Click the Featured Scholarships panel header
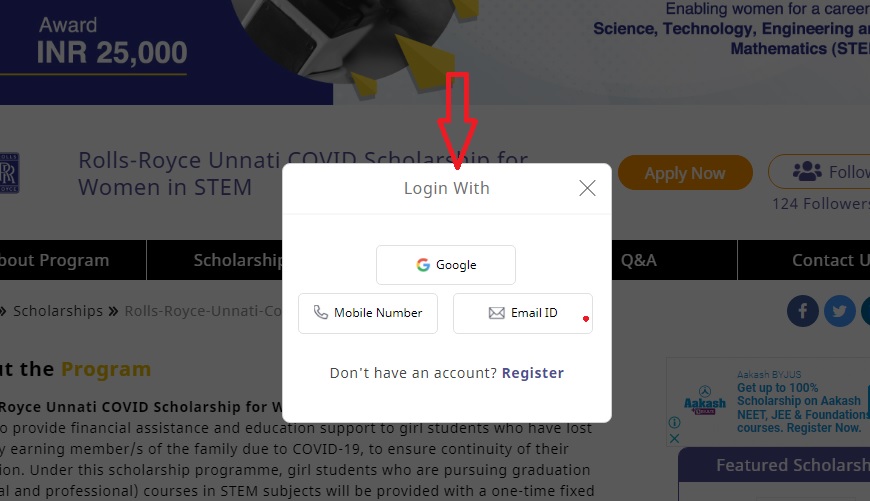Image resolution: width=870 pixels, height=501 pixels. 792,465
